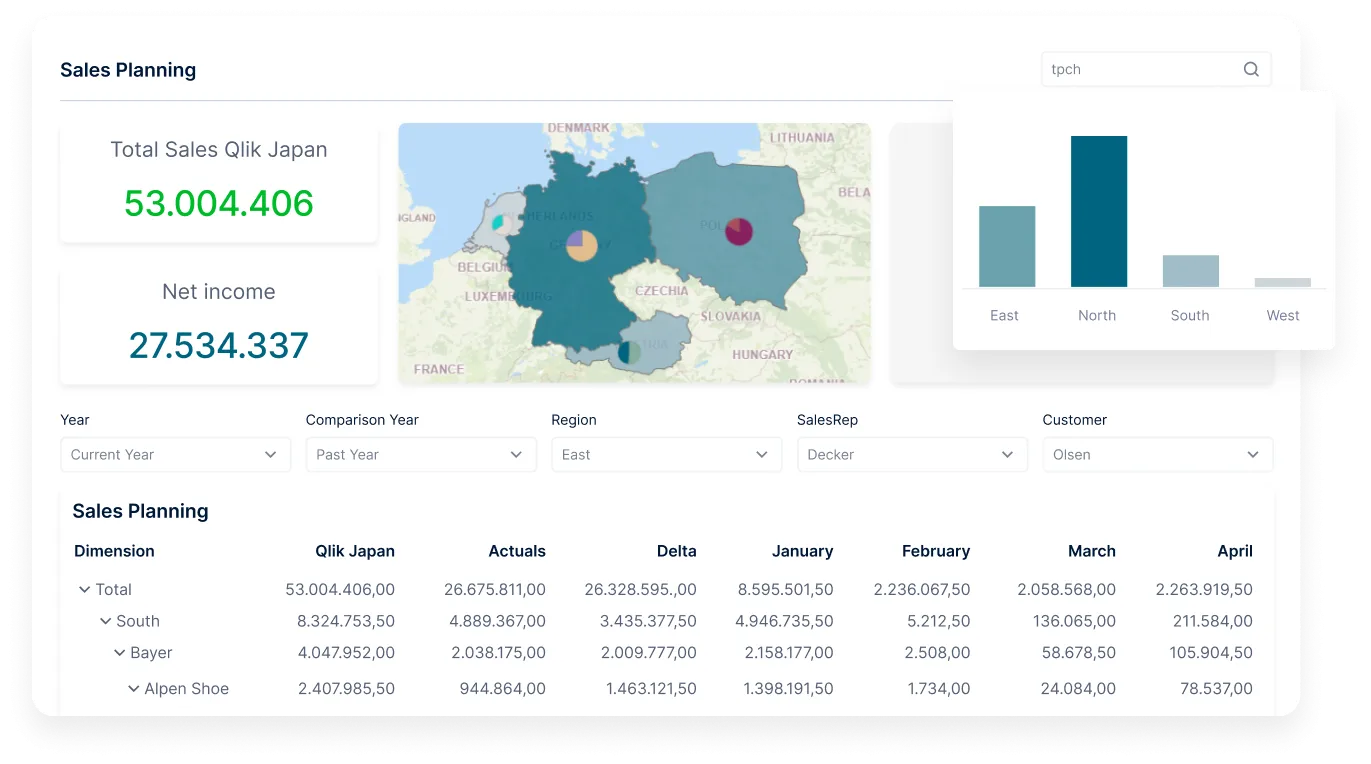Image resolution: width=1371 pixels, height=764 pixels.
Task: Click the South bar in chart
Action: (x=1191, y=271)
